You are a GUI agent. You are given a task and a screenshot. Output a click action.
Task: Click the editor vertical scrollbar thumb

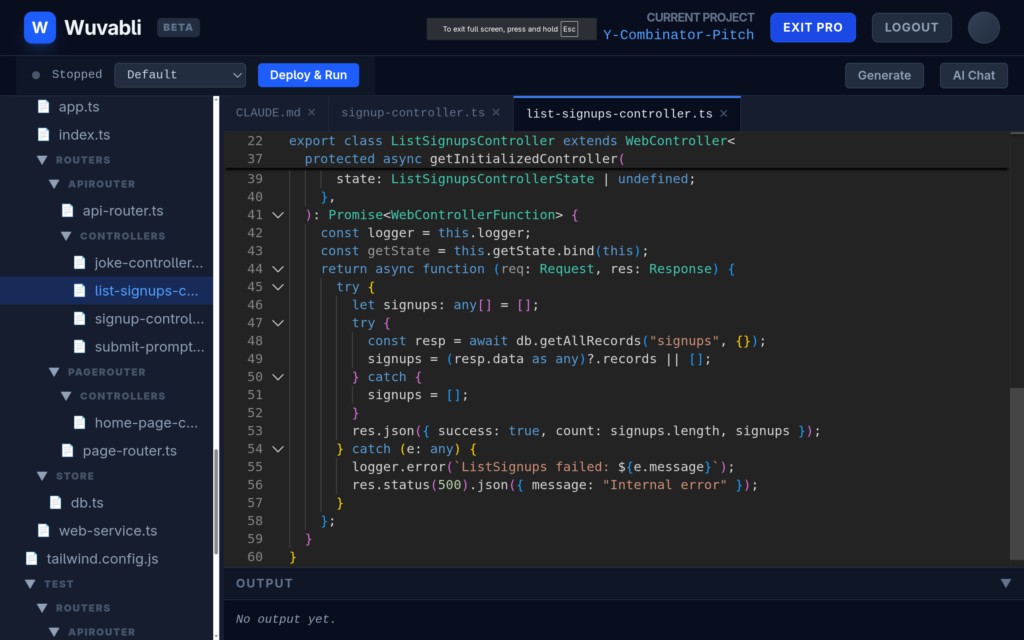pos(1017,473)
